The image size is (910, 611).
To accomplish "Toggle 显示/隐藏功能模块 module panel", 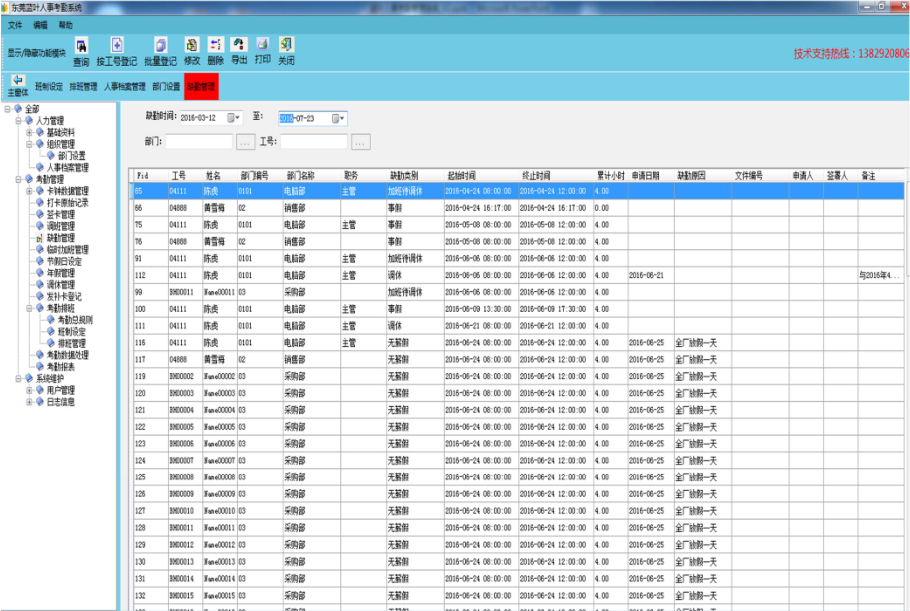I will click(x=37, y=53).
